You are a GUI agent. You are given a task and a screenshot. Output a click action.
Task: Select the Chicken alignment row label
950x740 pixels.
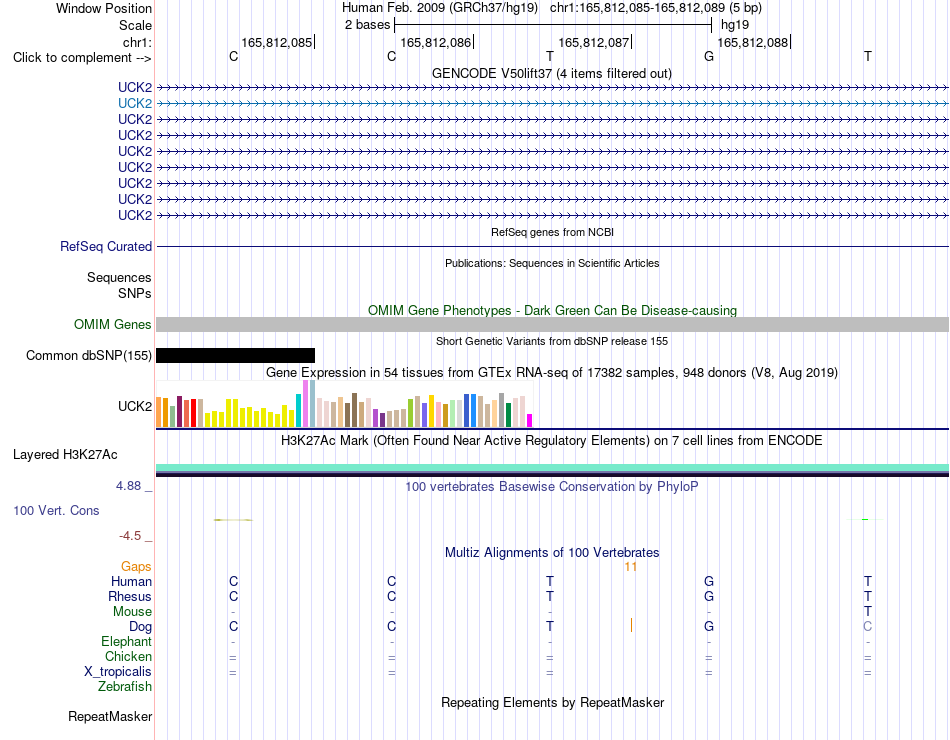(128, 656)
